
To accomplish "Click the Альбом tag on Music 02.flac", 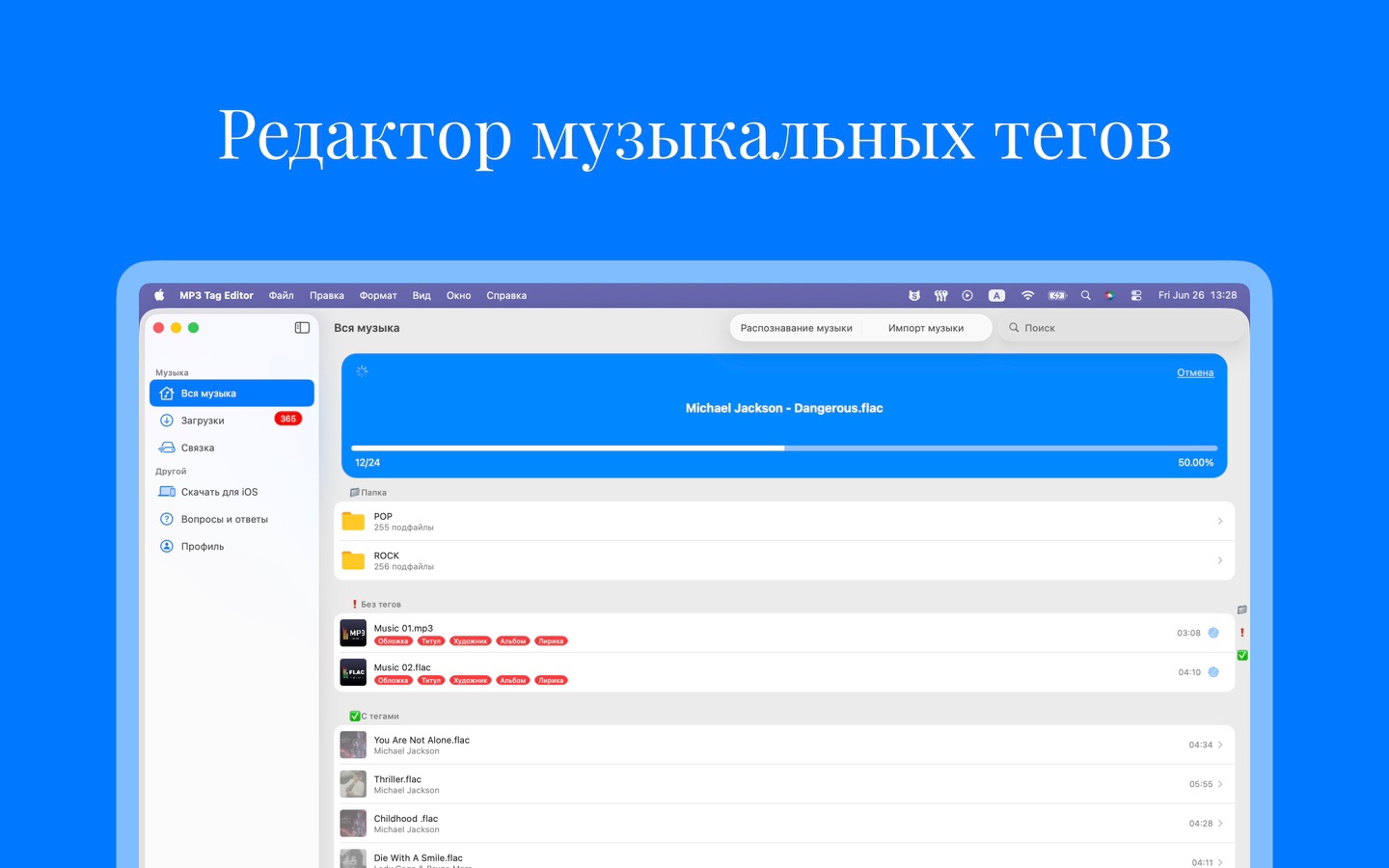I will click(513, 681).
